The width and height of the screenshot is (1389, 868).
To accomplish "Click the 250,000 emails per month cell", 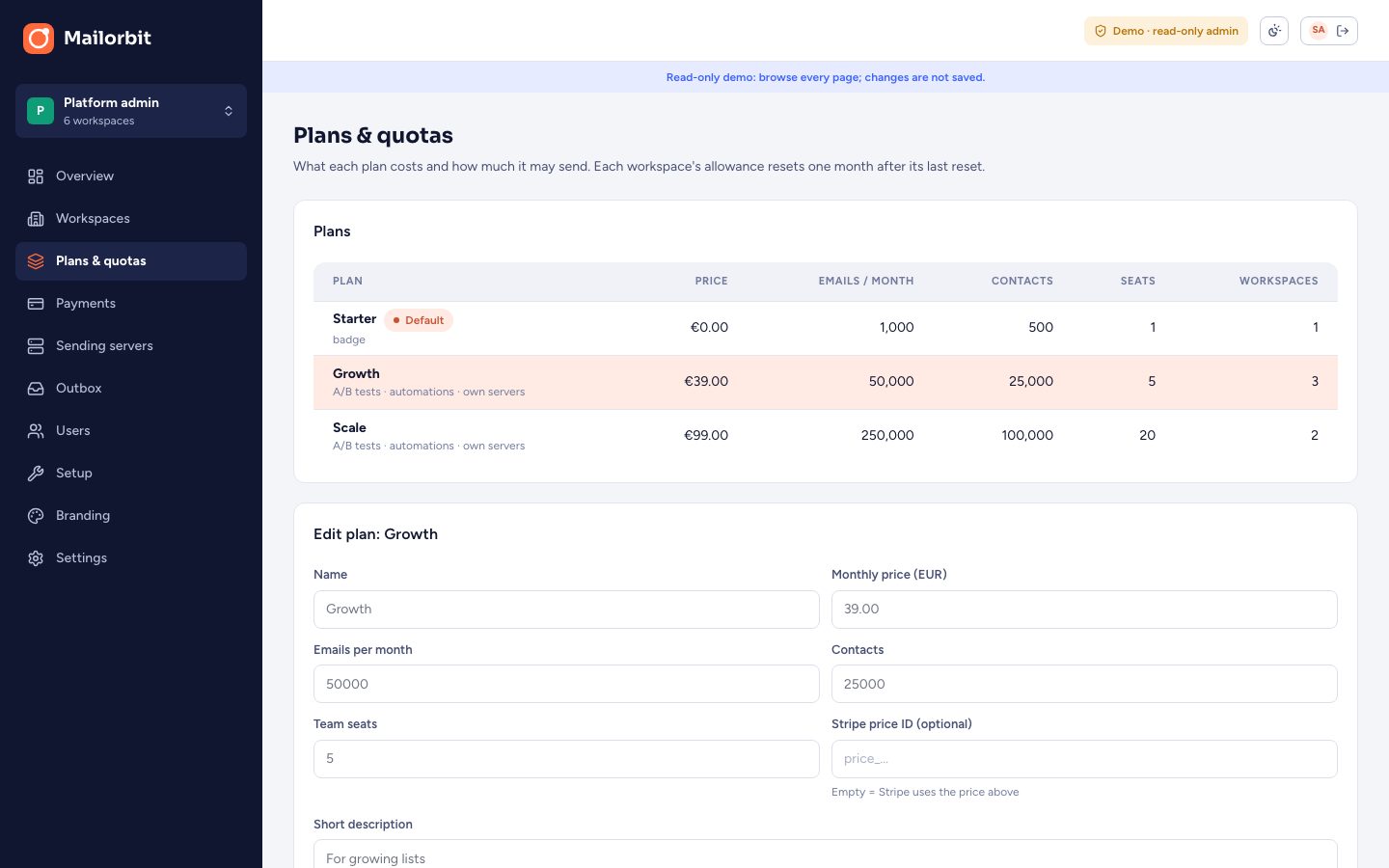I will coord(887,436).
